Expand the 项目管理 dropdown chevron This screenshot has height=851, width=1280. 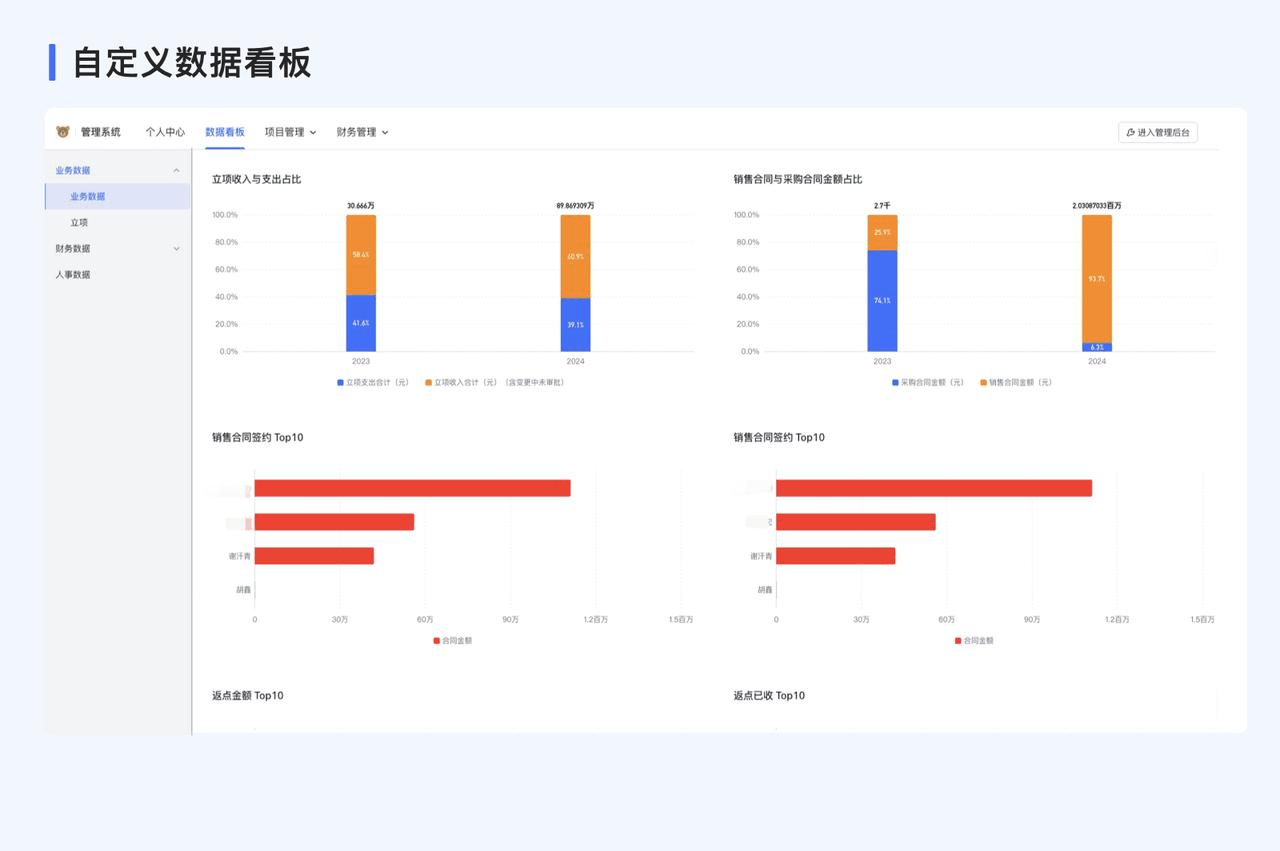(313, 132)
